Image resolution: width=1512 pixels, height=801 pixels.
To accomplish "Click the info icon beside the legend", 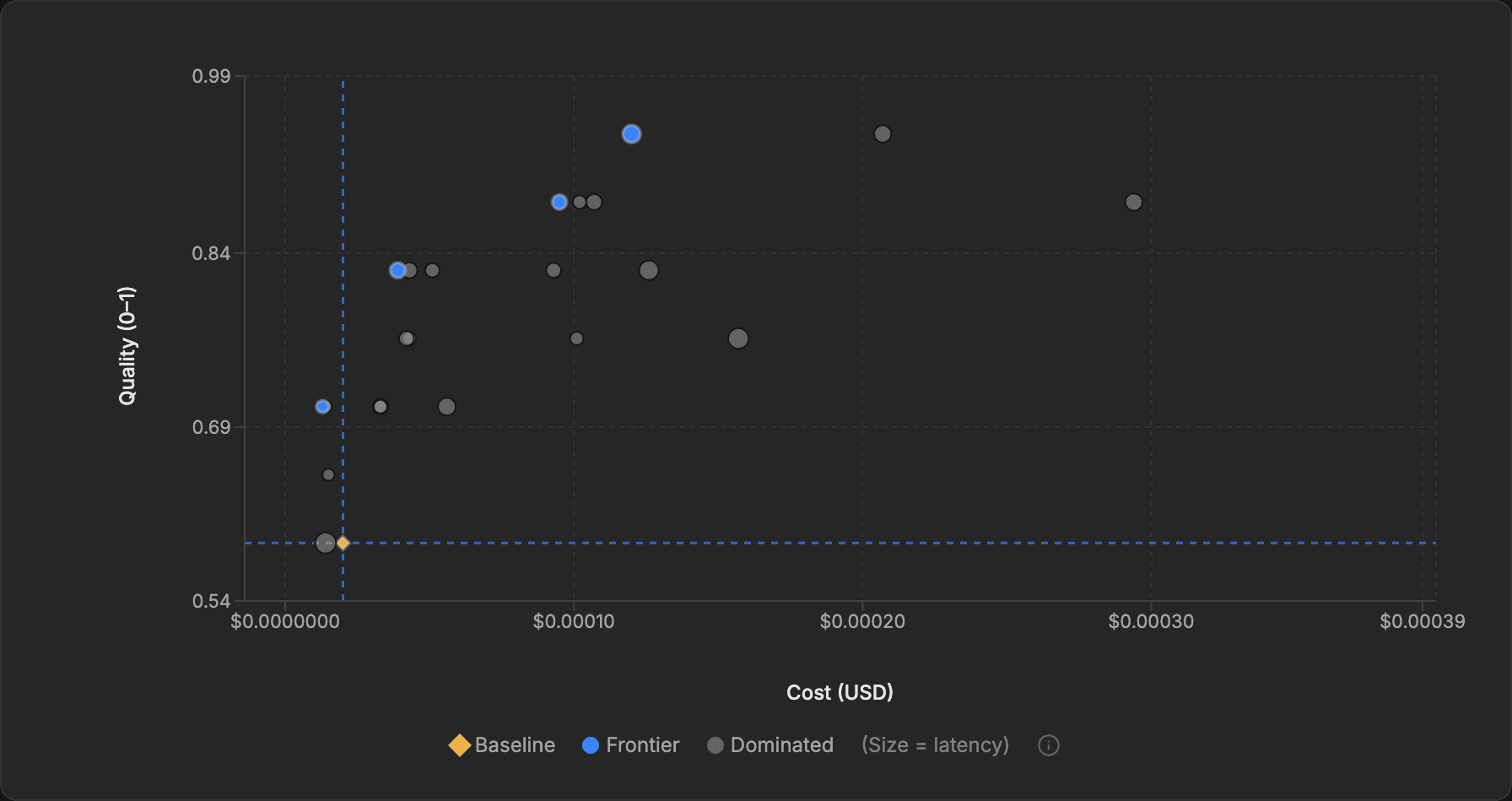I will tap(1047, 745).
